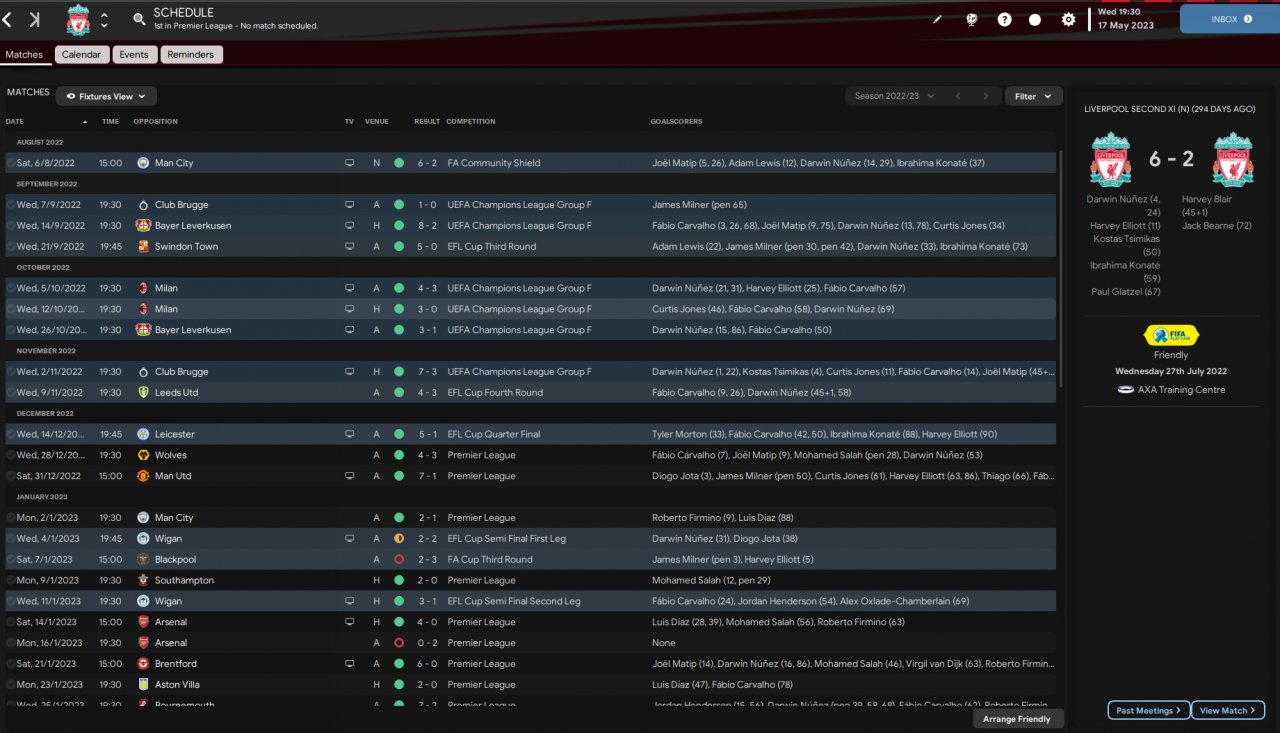Click the Past Meetings button
This screenshot has width=1280, height=733.
(1148, 711)
